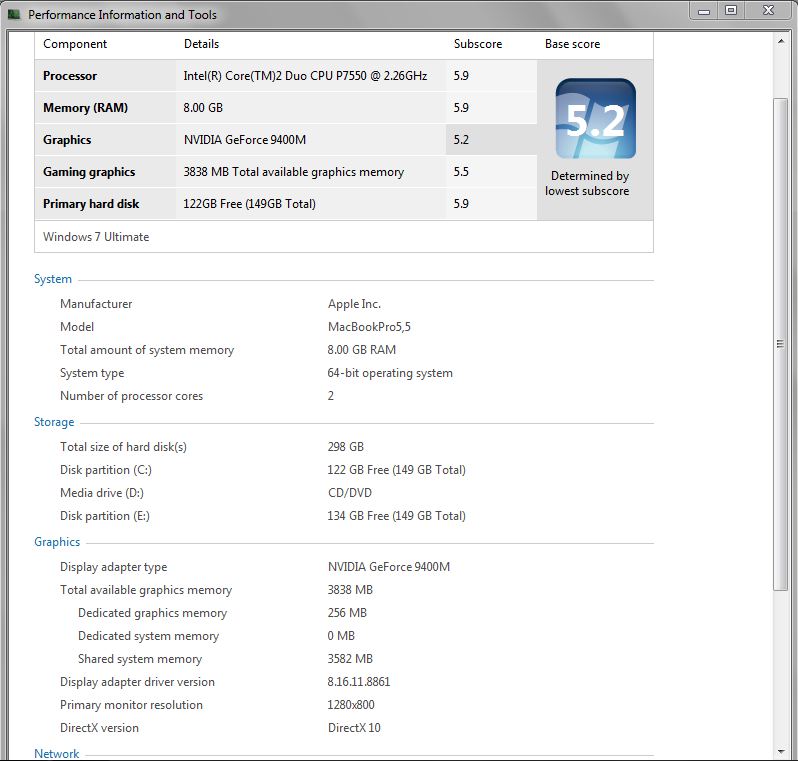The image size is (798, 761).
Task: Click the Base score column header
Action: [x=573, y=44]
